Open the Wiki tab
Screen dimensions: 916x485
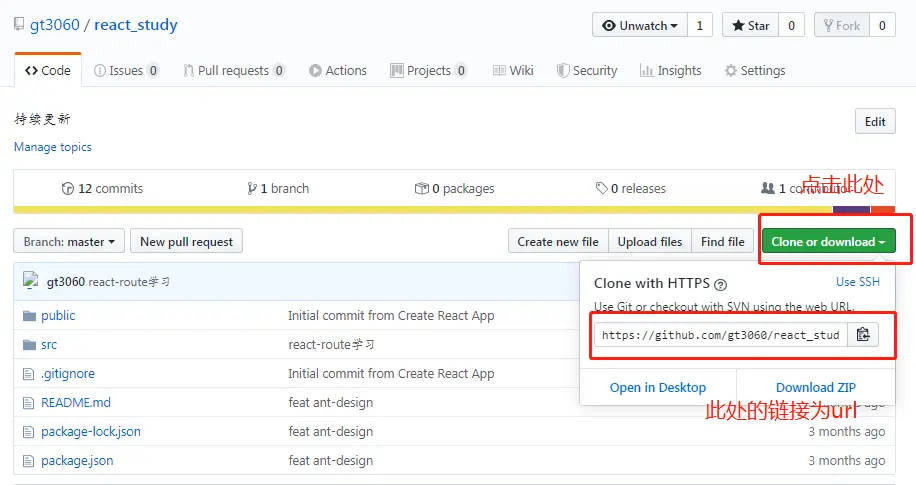click(513, 71)
